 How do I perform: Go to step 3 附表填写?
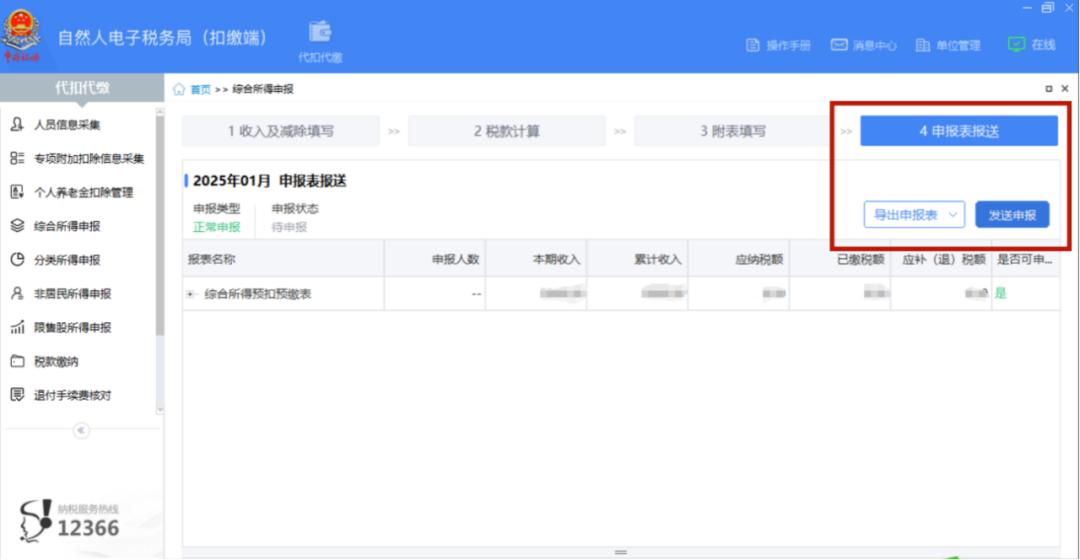click(x=732, y=131)
